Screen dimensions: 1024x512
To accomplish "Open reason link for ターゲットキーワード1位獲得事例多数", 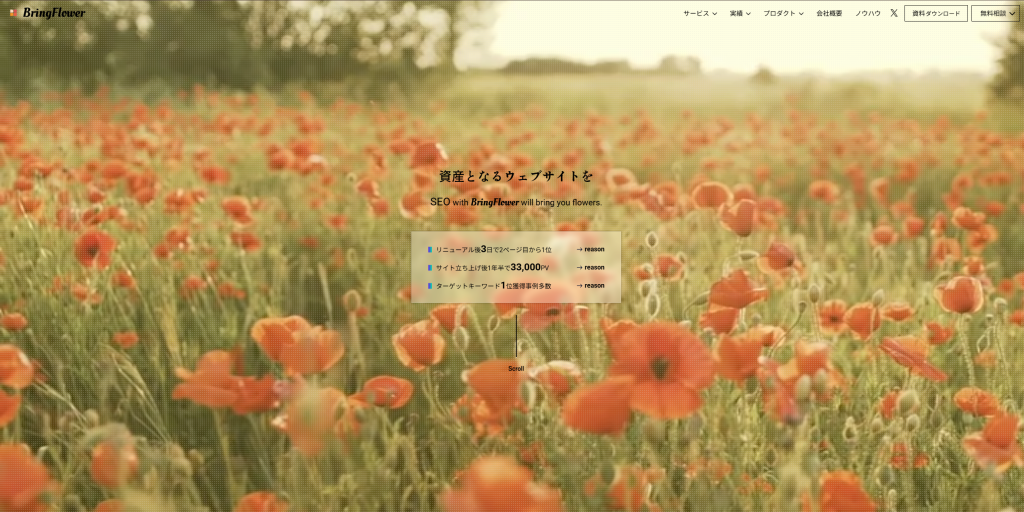I will (590, 285).
